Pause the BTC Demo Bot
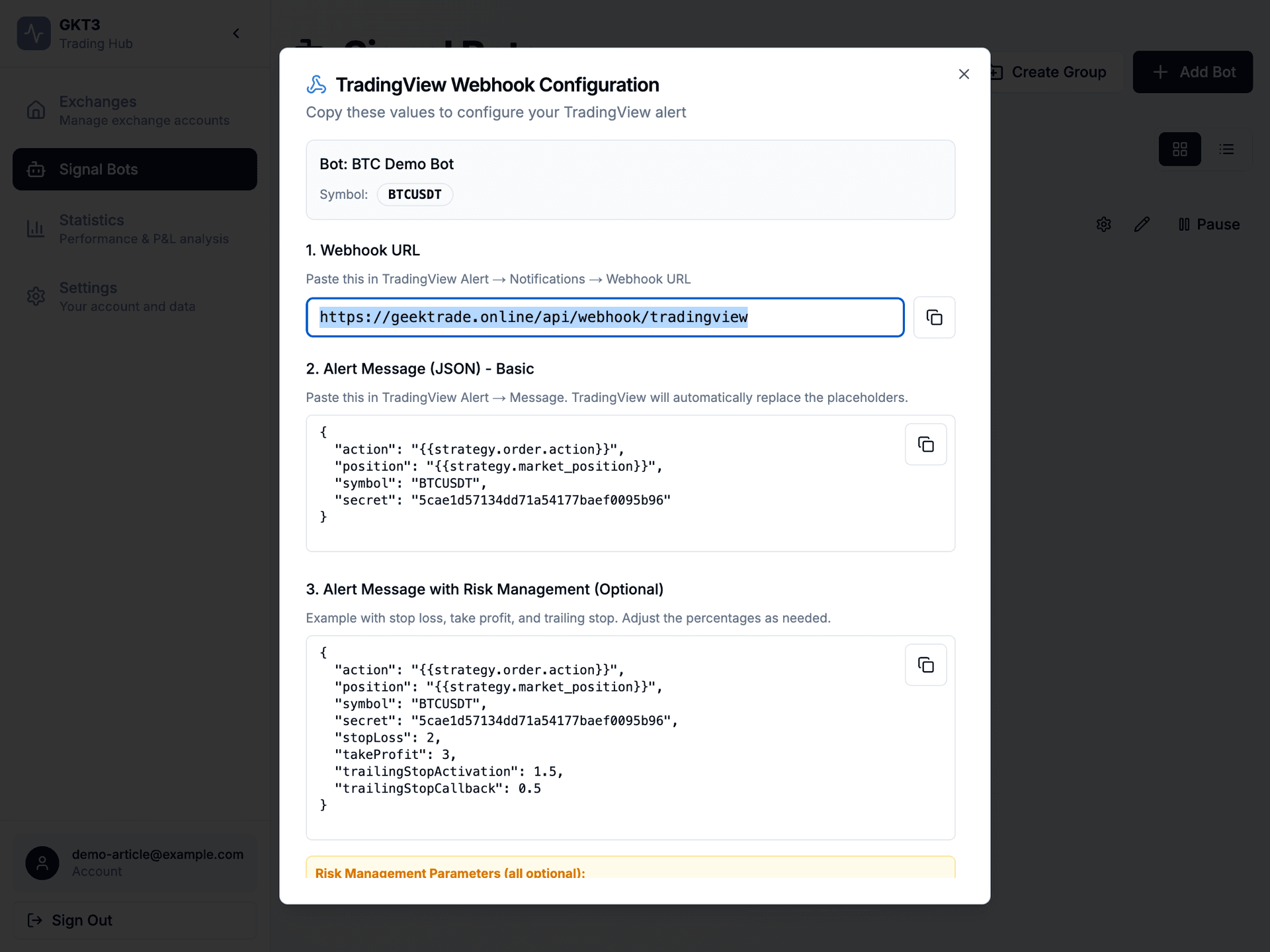The width and height of the screenshot is (1270, 952). click(1208, 224)
